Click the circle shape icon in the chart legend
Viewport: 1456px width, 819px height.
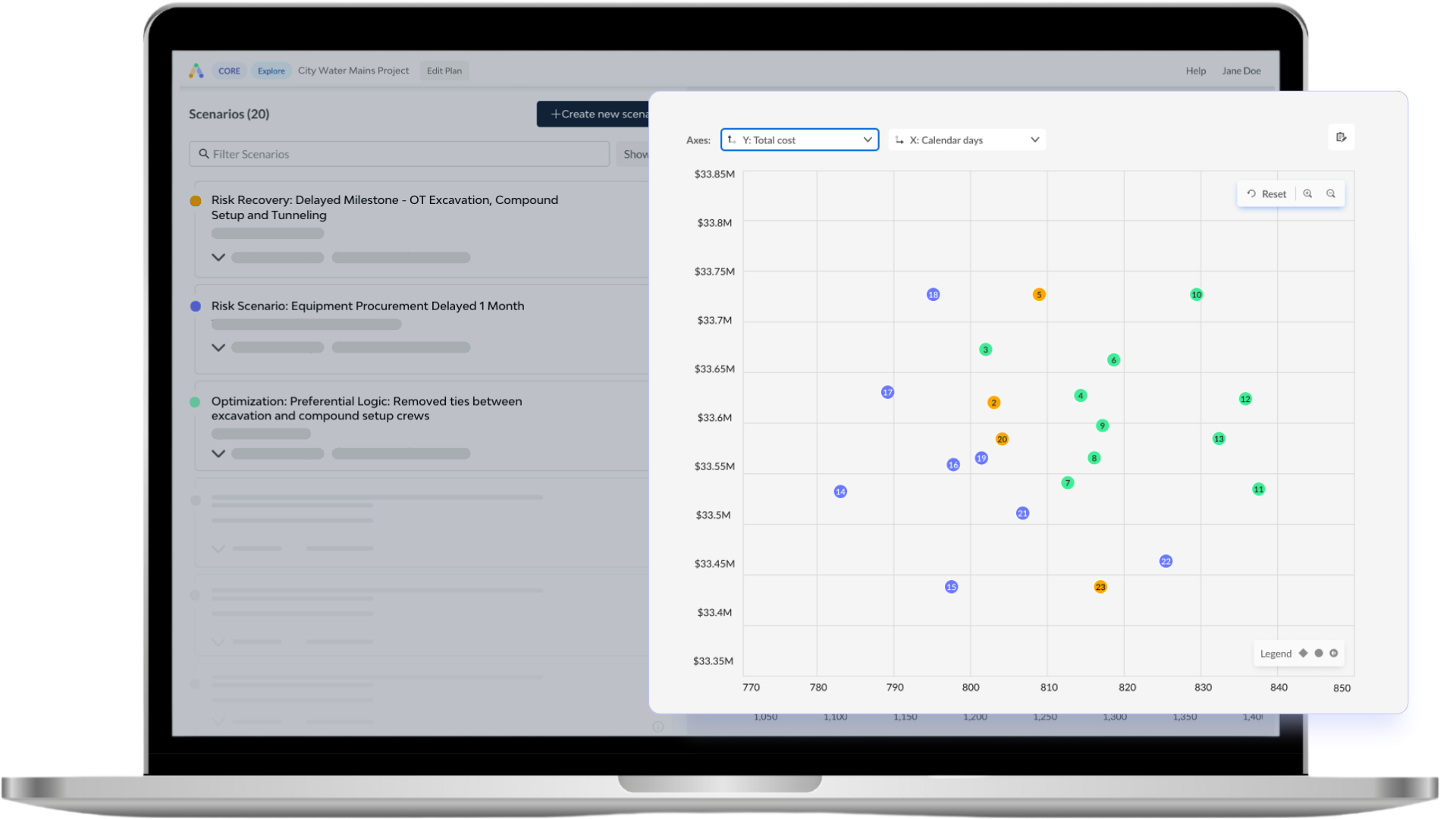tap(1319, 653)
